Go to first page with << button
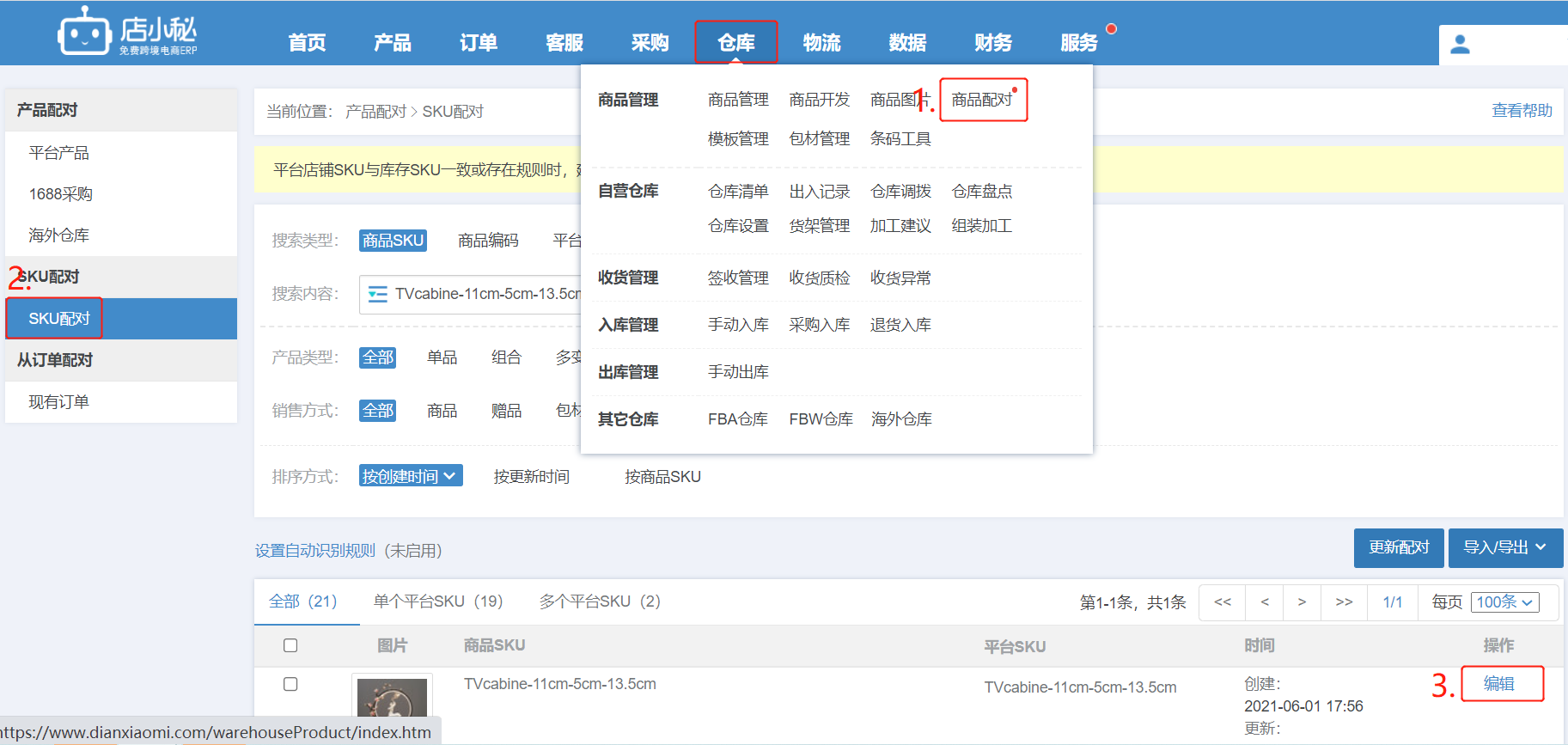 [1223, 602]
